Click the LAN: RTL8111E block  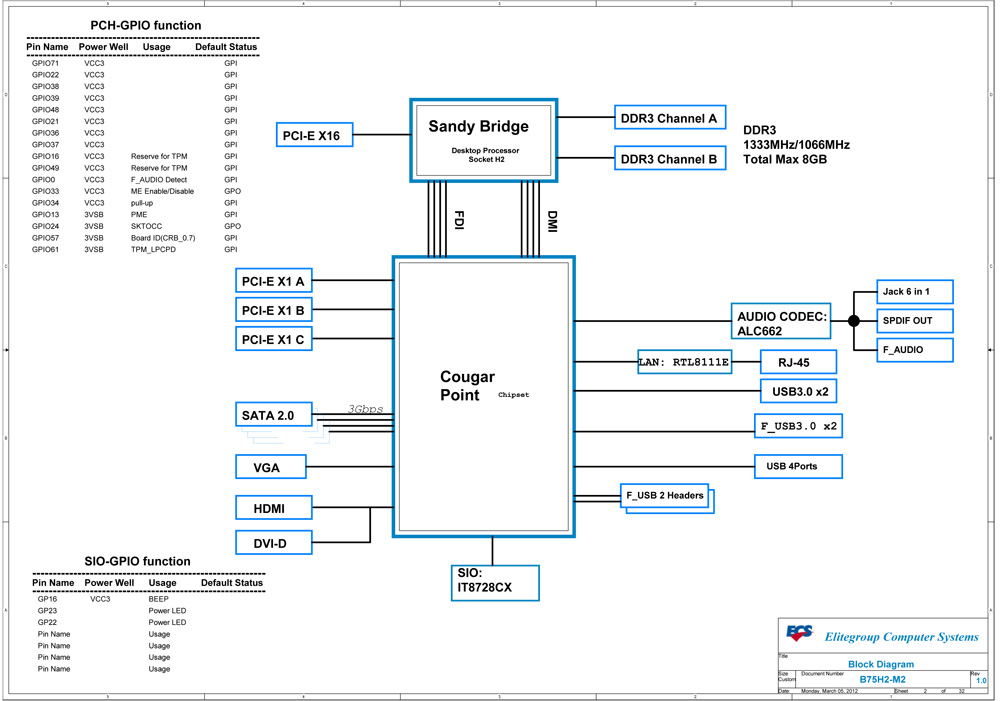coord(684,362)
